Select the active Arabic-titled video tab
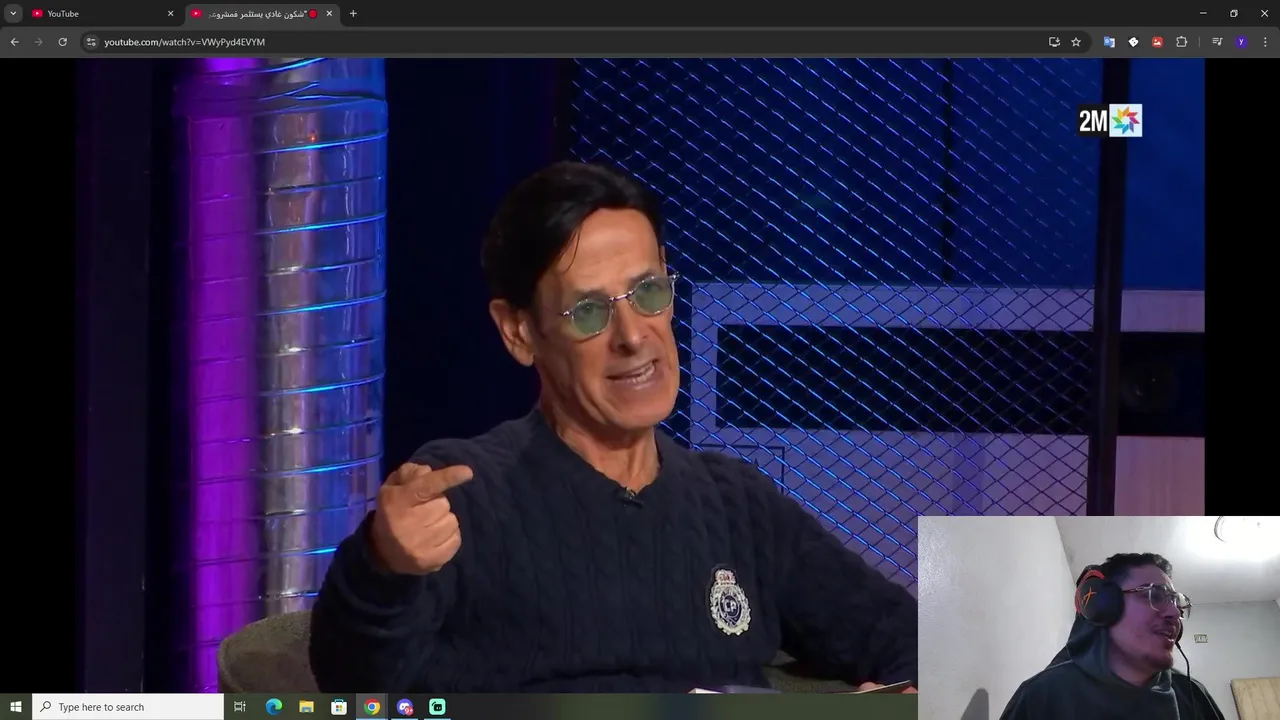1280x720 pixels. pyautogui.click(x=262, y=13)
